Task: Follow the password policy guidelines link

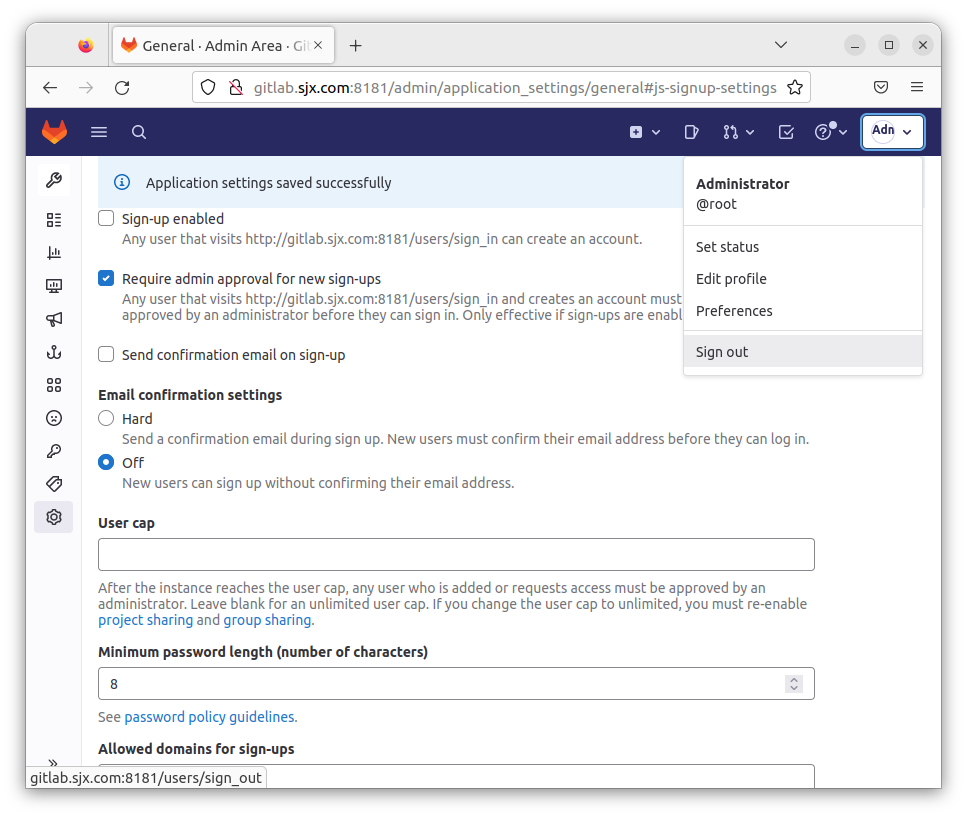Action: [x=210, y=717]
